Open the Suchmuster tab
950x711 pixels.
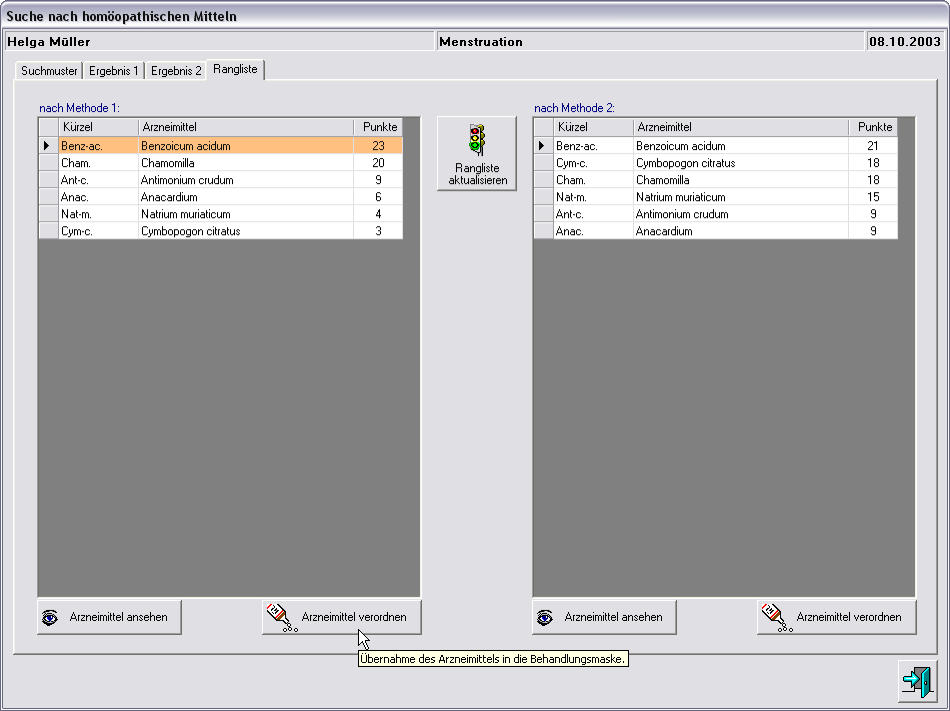[x=49, y=71]
